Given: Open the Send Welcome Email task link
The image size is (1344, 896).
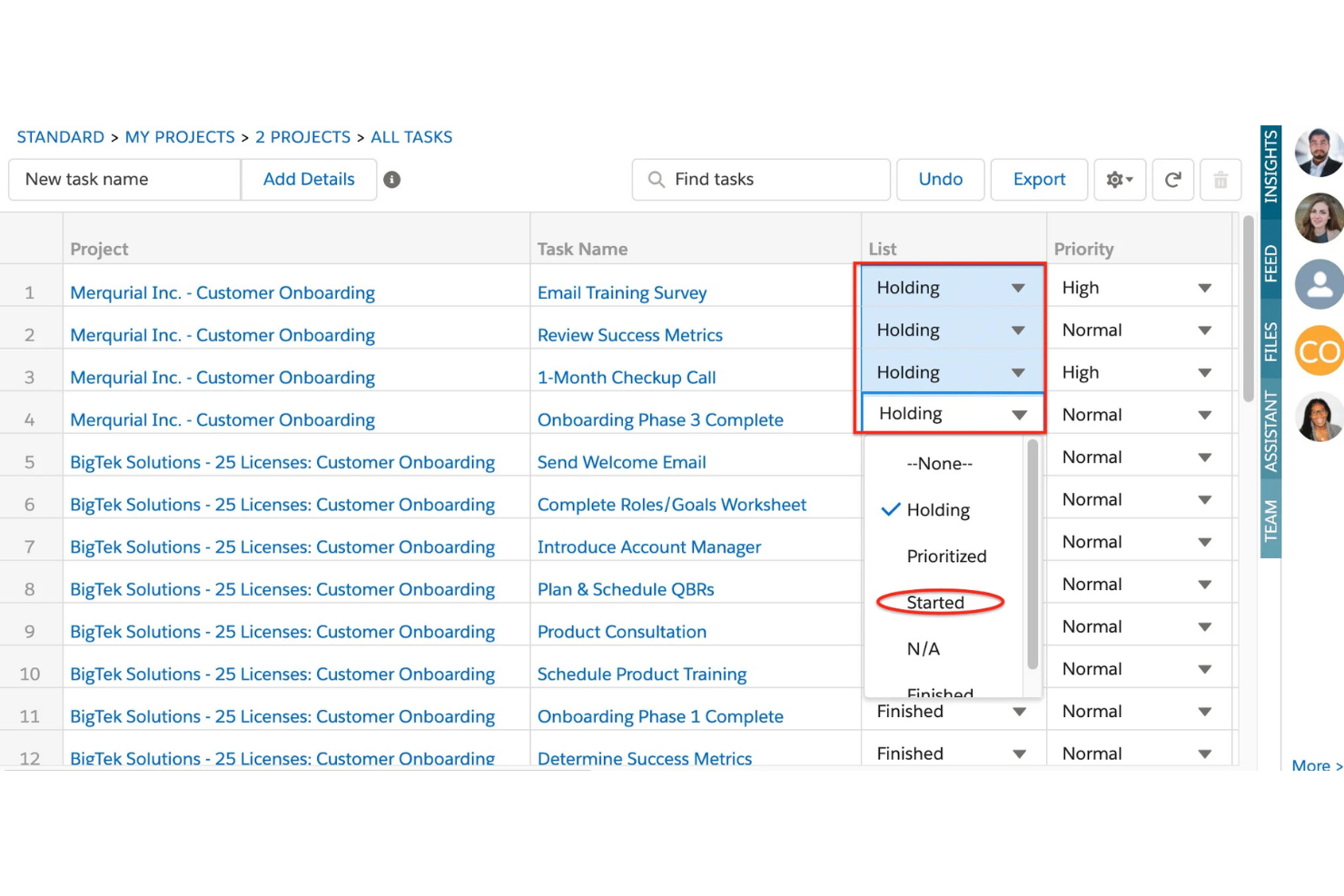Looking at the screenshot, I should tap(621, 462).
